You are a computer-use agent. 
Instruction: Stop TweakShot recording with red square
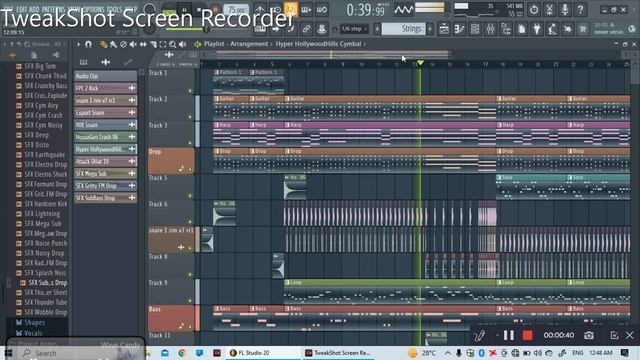point(527,336)
